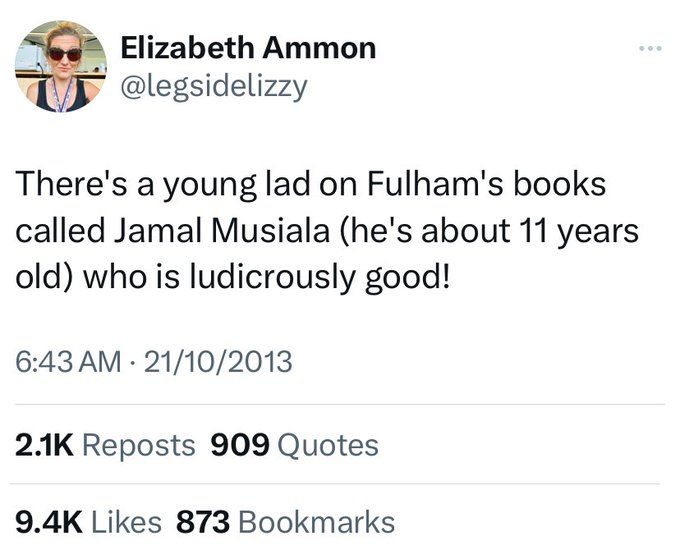Click the 909 quote count
This screenshot has width=680, height=559.
coord(240,444)
